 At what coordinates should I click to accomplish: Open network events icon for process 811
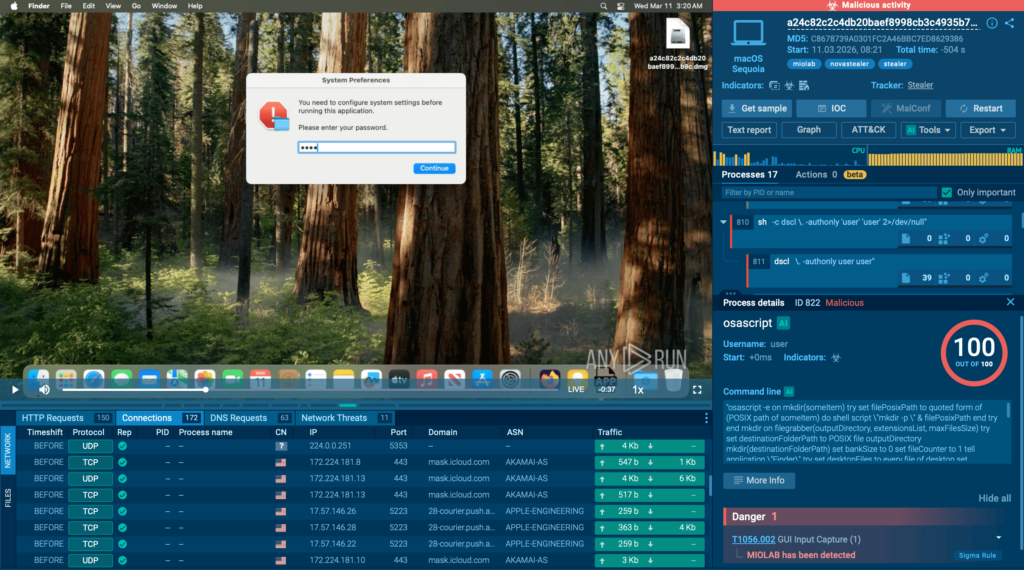pos(944,278)
